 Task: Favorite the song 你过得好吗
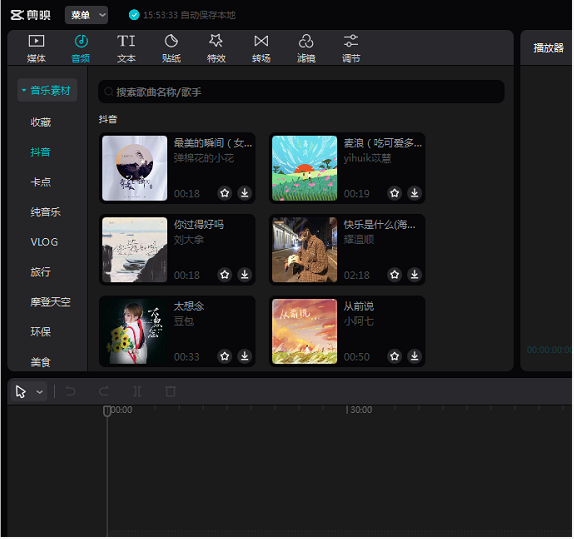point(225,274)
